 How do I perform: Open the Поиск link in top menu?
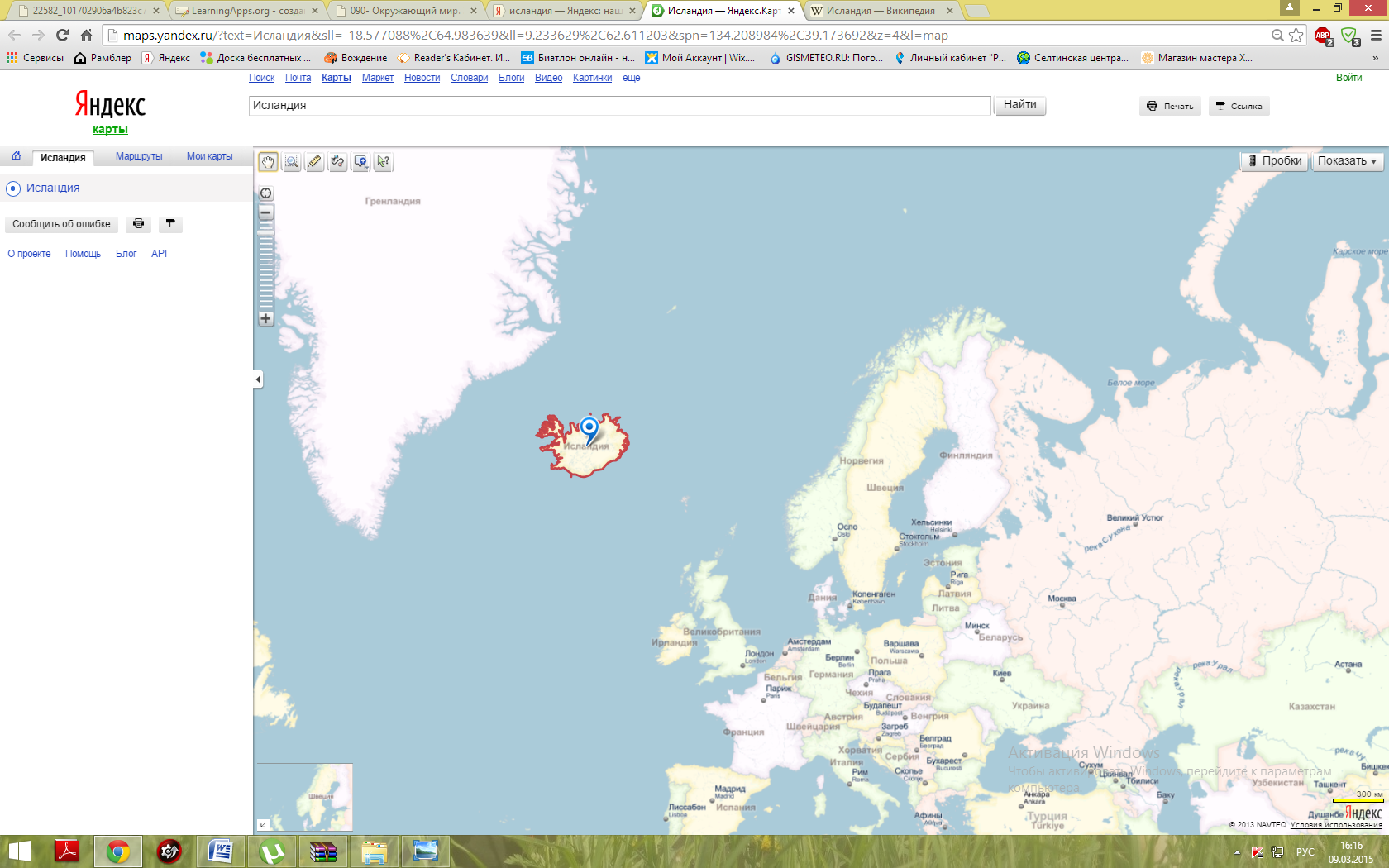point(261,78)
